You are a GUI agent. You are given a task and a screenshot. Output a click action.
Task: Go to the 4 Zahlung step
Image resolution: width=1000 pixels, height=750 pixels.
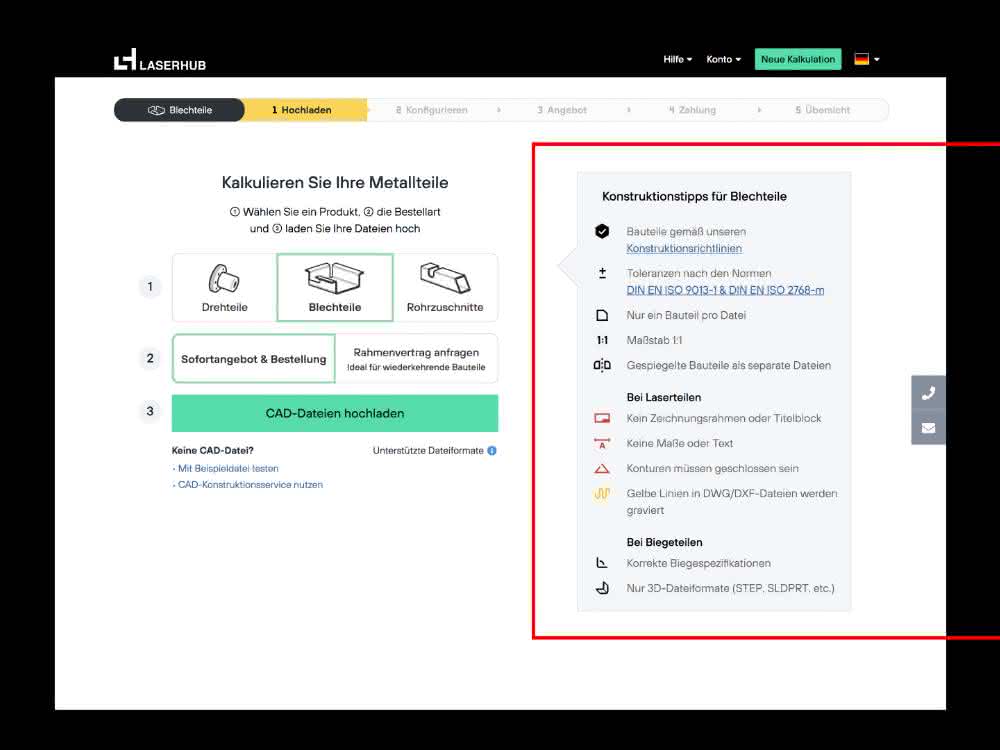coord(692,110)
